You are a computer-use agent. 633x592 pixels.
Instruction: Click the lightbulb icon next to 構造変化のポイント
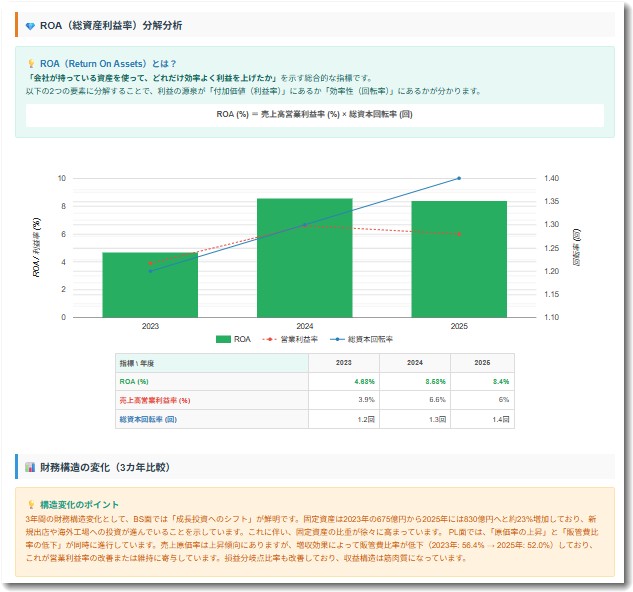(31, 504)
